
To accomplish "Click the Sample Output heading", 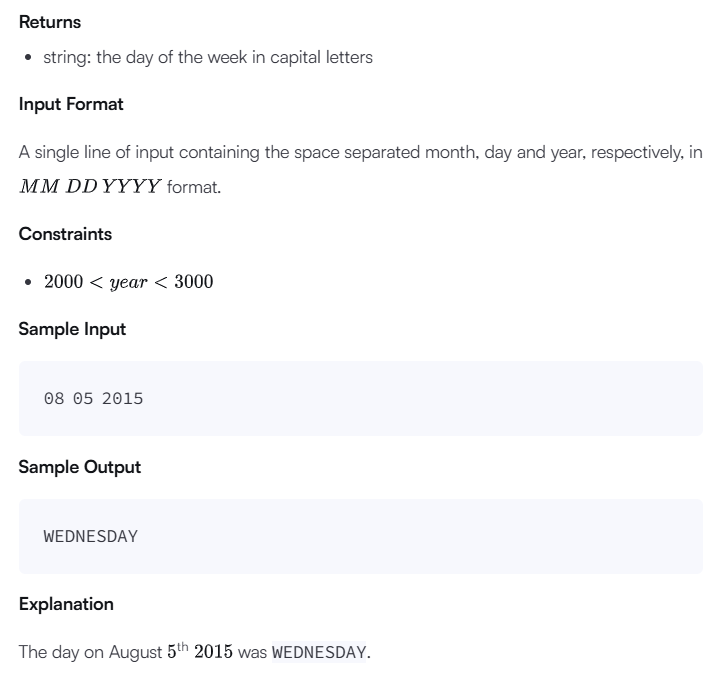I will [80, 467].
